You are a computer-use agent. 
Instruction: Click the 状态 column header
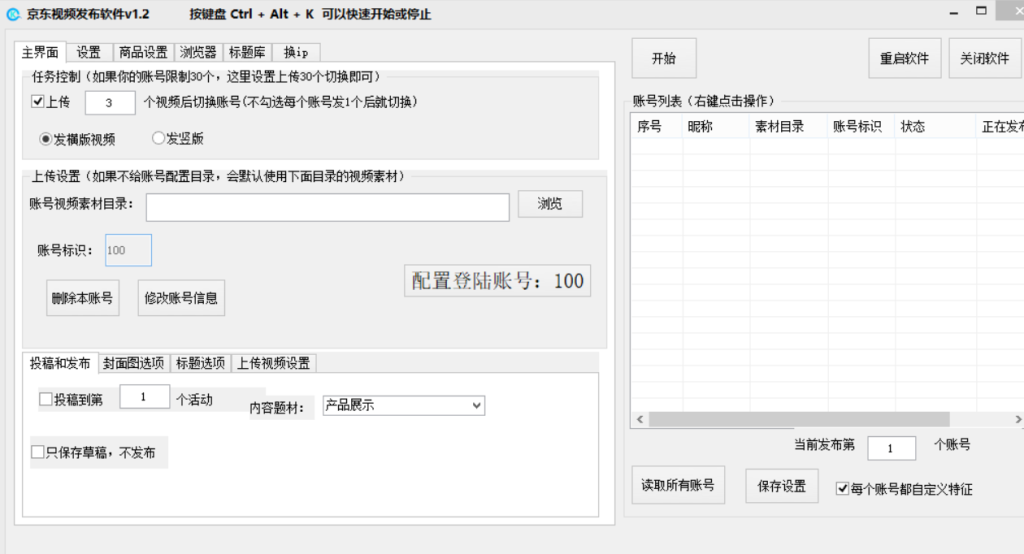(x=935, y=126)
